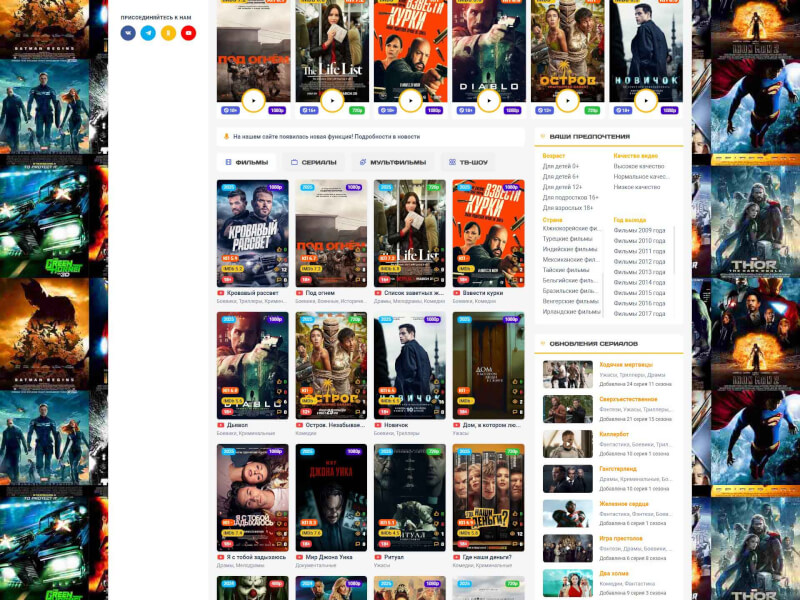Select Индийские фильмы country filter

pos(569,249)
